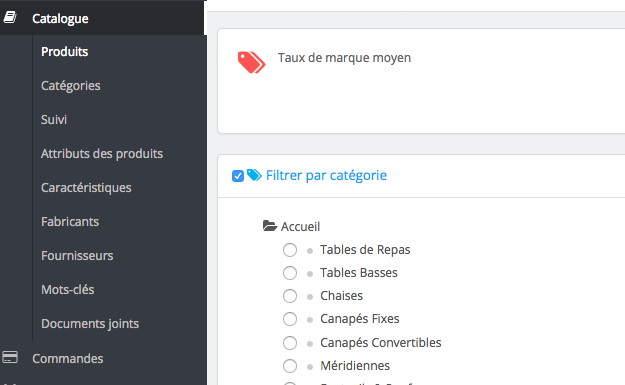The image size is (625, 385).
Task: Open the Catalogue menu section
Action: [60, 18]
